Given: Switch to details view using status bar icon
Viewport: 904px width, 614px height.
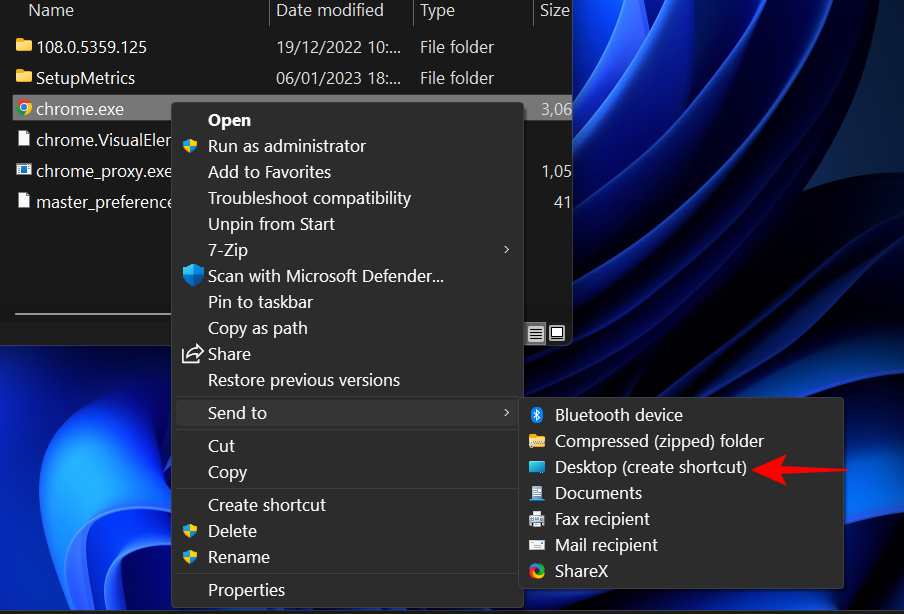Looking at the screenshot, I should [536, 332].
